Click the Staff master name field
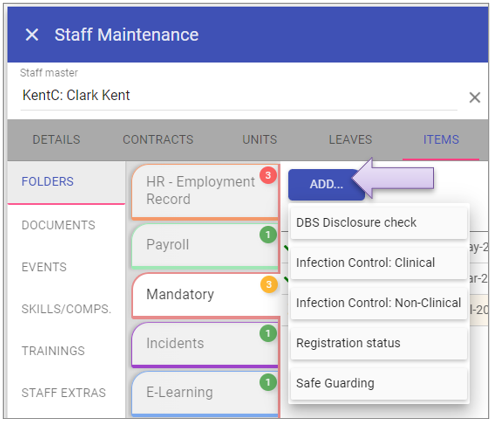 238,95
